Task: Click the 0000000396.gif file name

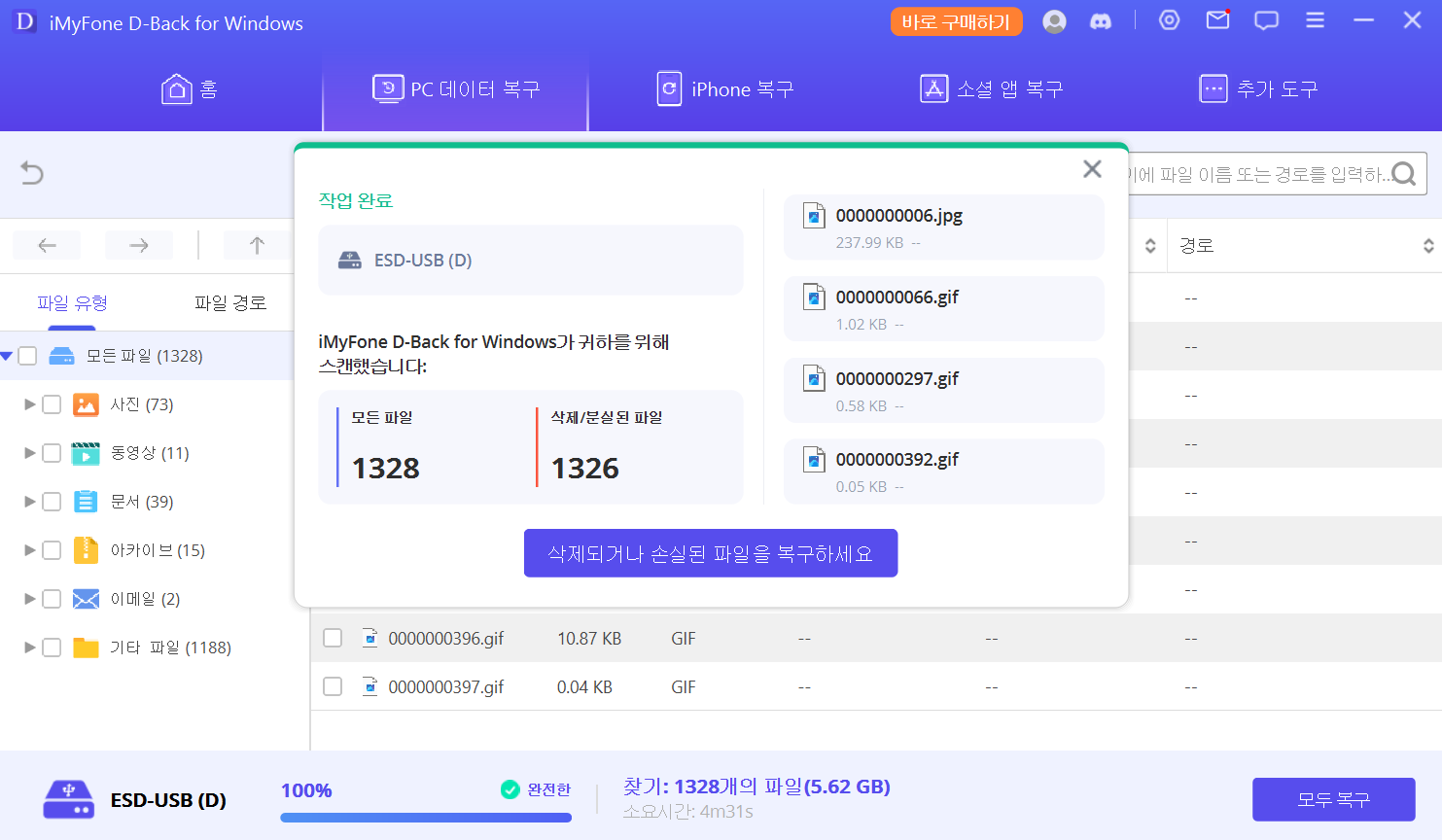Action: (446, 639)
